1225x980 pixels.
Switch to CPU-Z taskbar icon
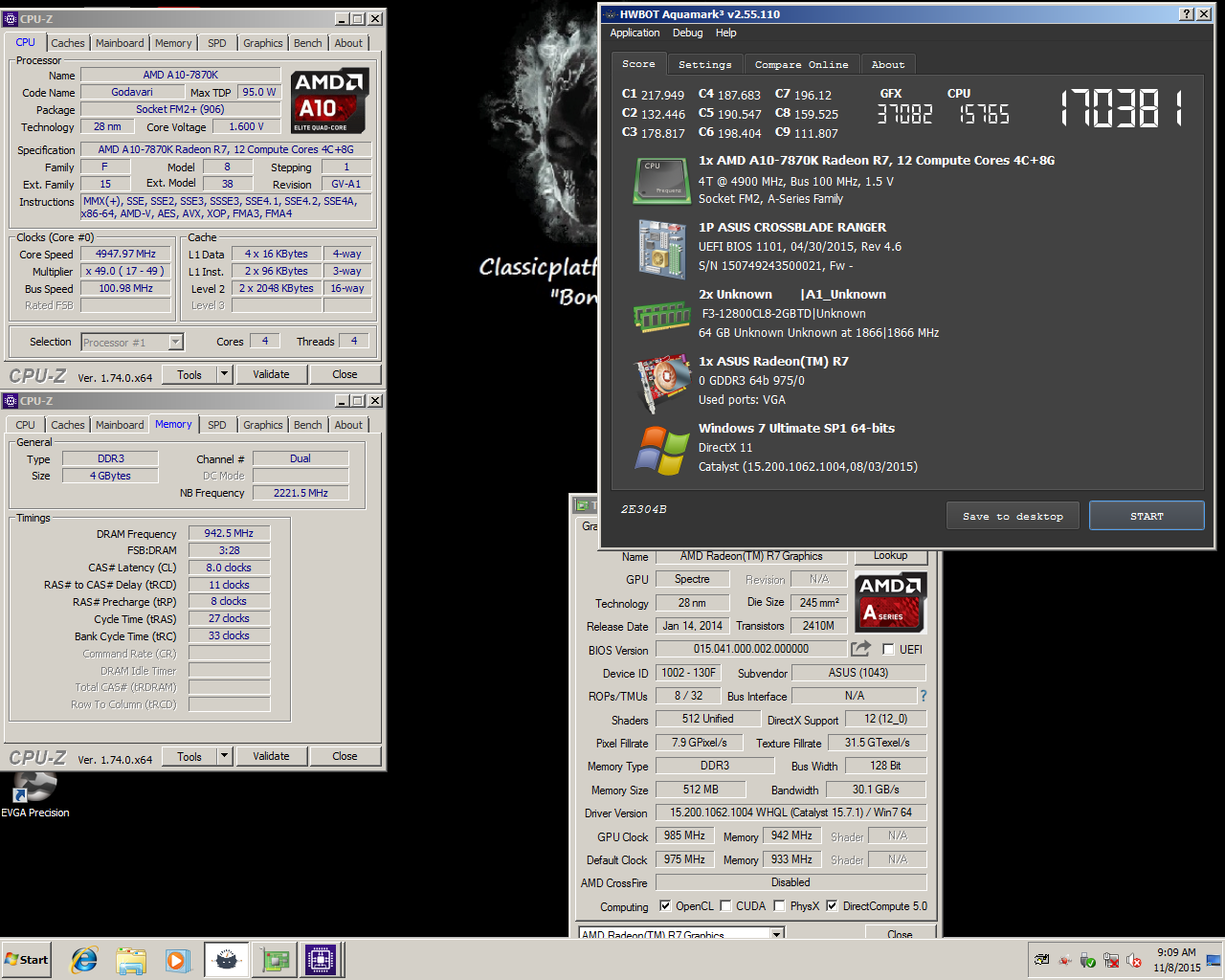(321, 960)
